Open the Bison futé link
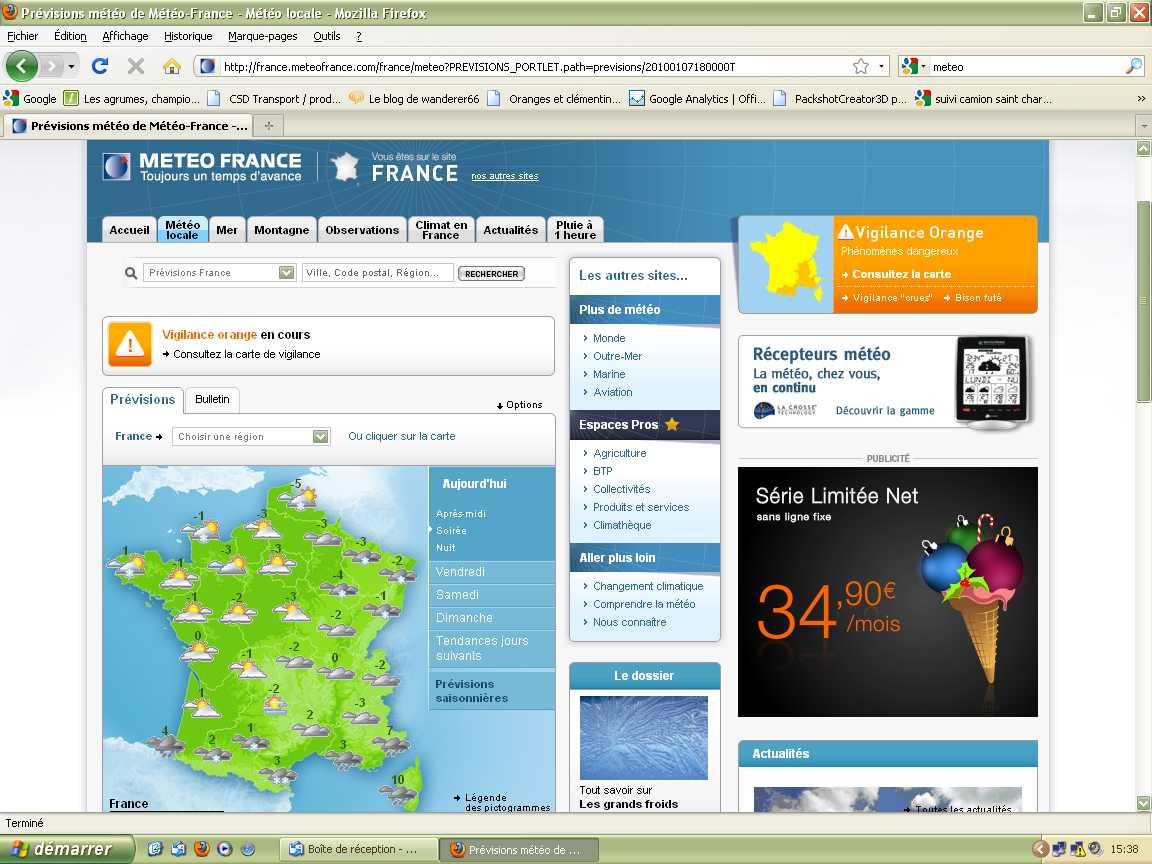 point(973,298)
